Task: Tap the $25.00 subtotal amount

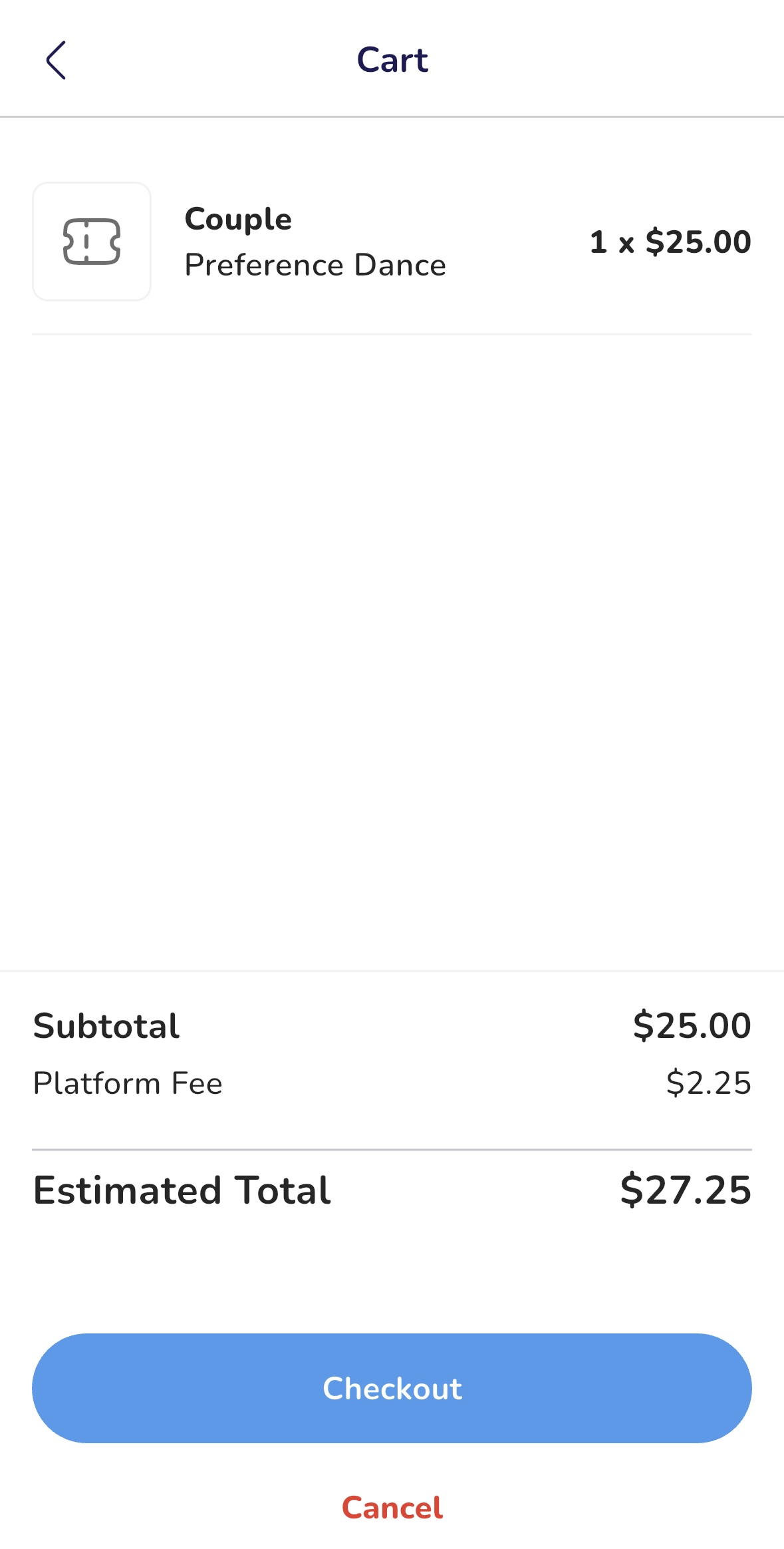Action: (692, 1025)
